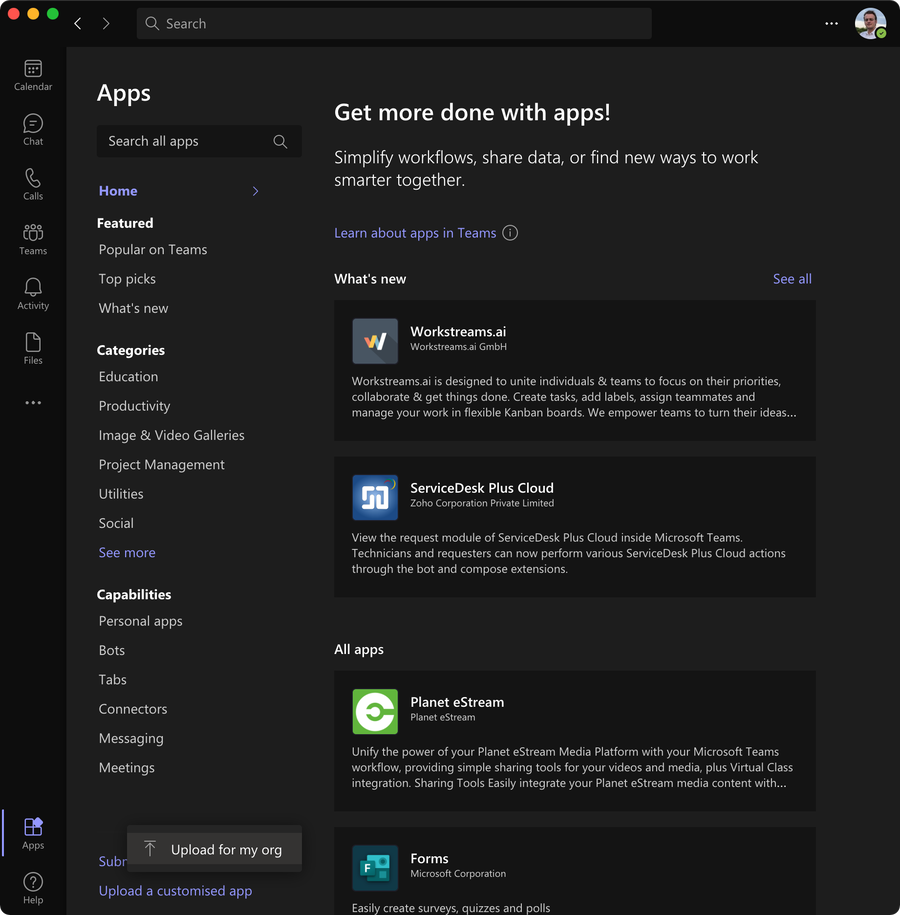Click the Planet eStream app icon
Viewport: 900px width, 915px height.
pos(375,711)
